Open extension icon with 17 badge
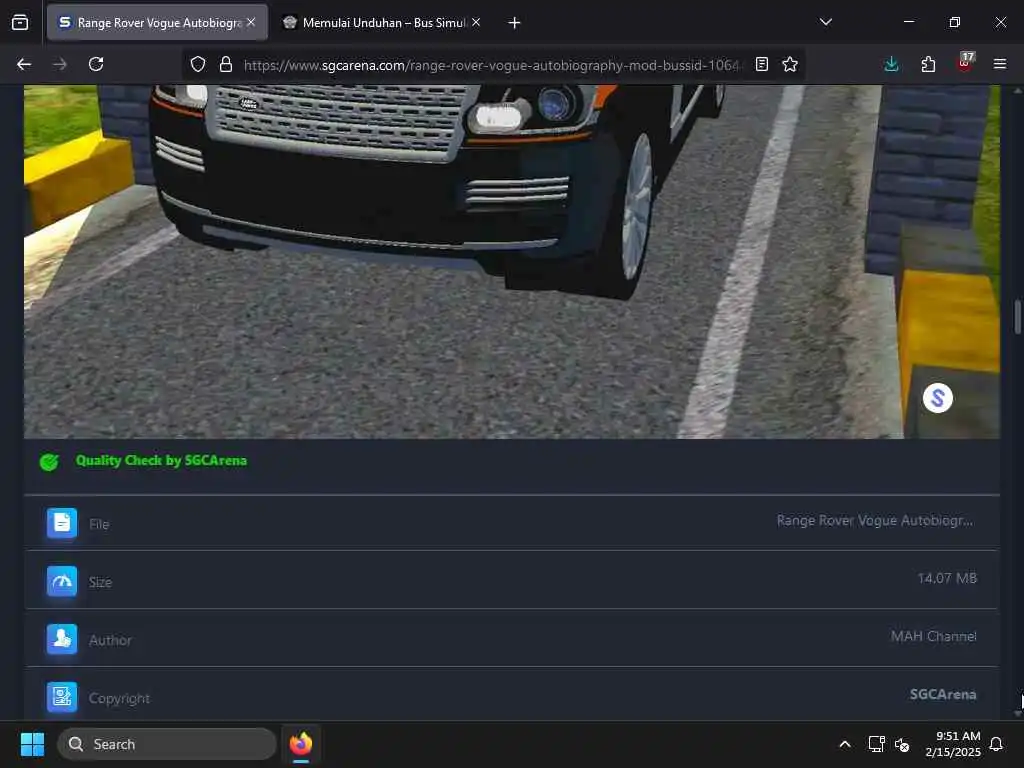Screen dimensions: 1024x768 tap(965, 63)
